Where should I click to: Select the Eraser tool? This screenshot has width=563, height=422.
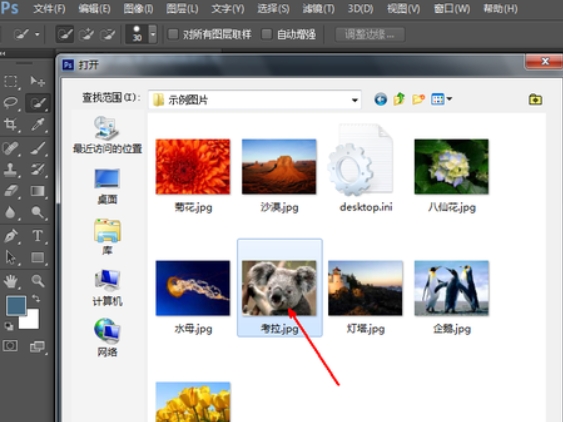[x=10, y=191]
